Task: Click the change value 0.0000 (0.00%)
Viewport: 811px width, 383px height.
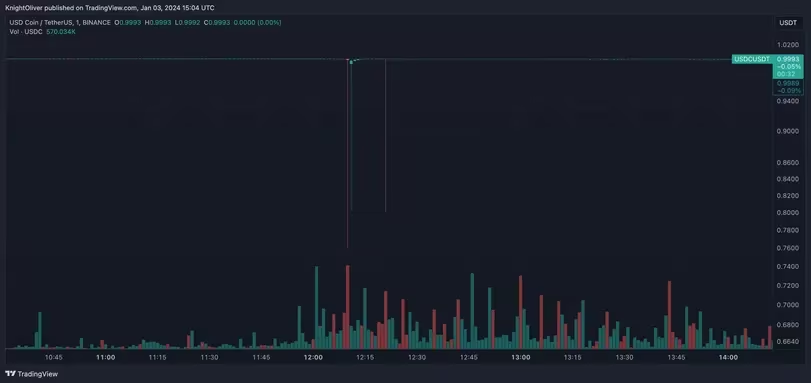Action: [257, 23]
